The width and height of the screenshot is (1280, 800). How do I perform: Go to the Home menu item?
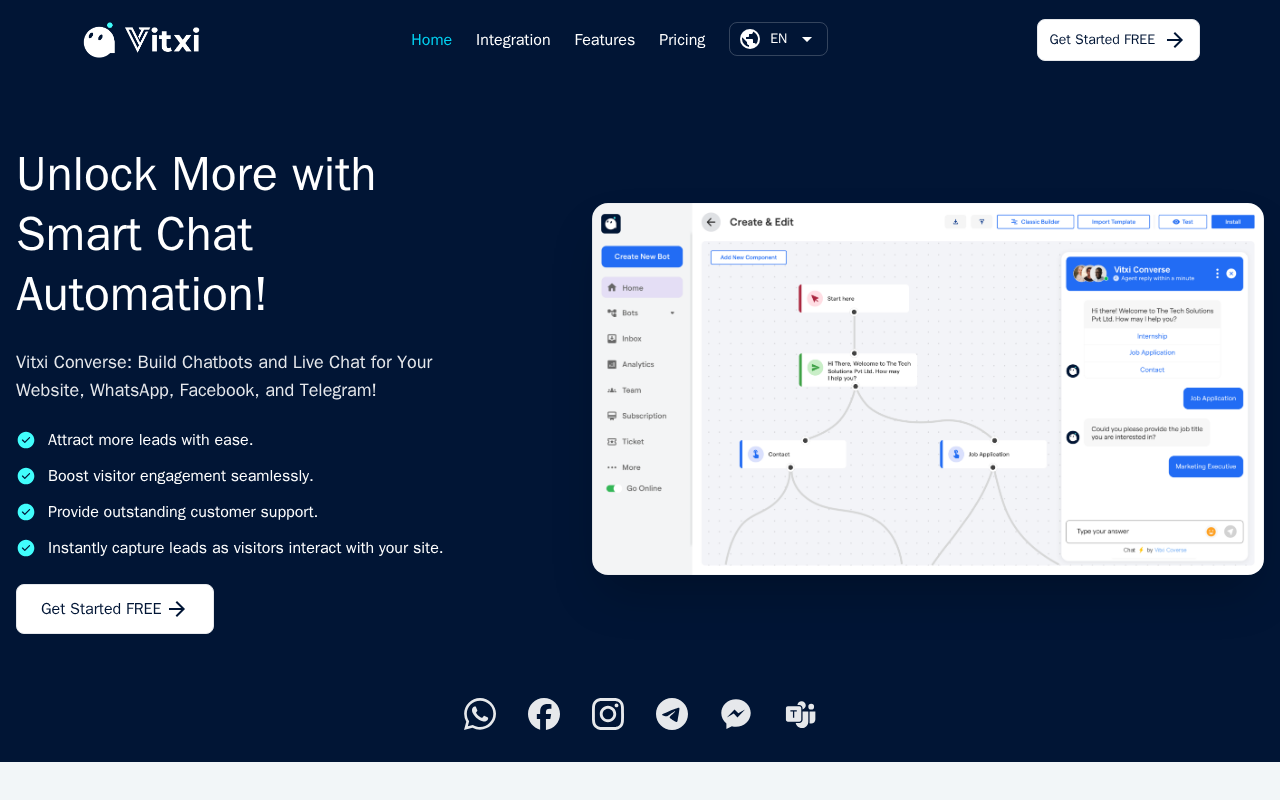(432, 40)
